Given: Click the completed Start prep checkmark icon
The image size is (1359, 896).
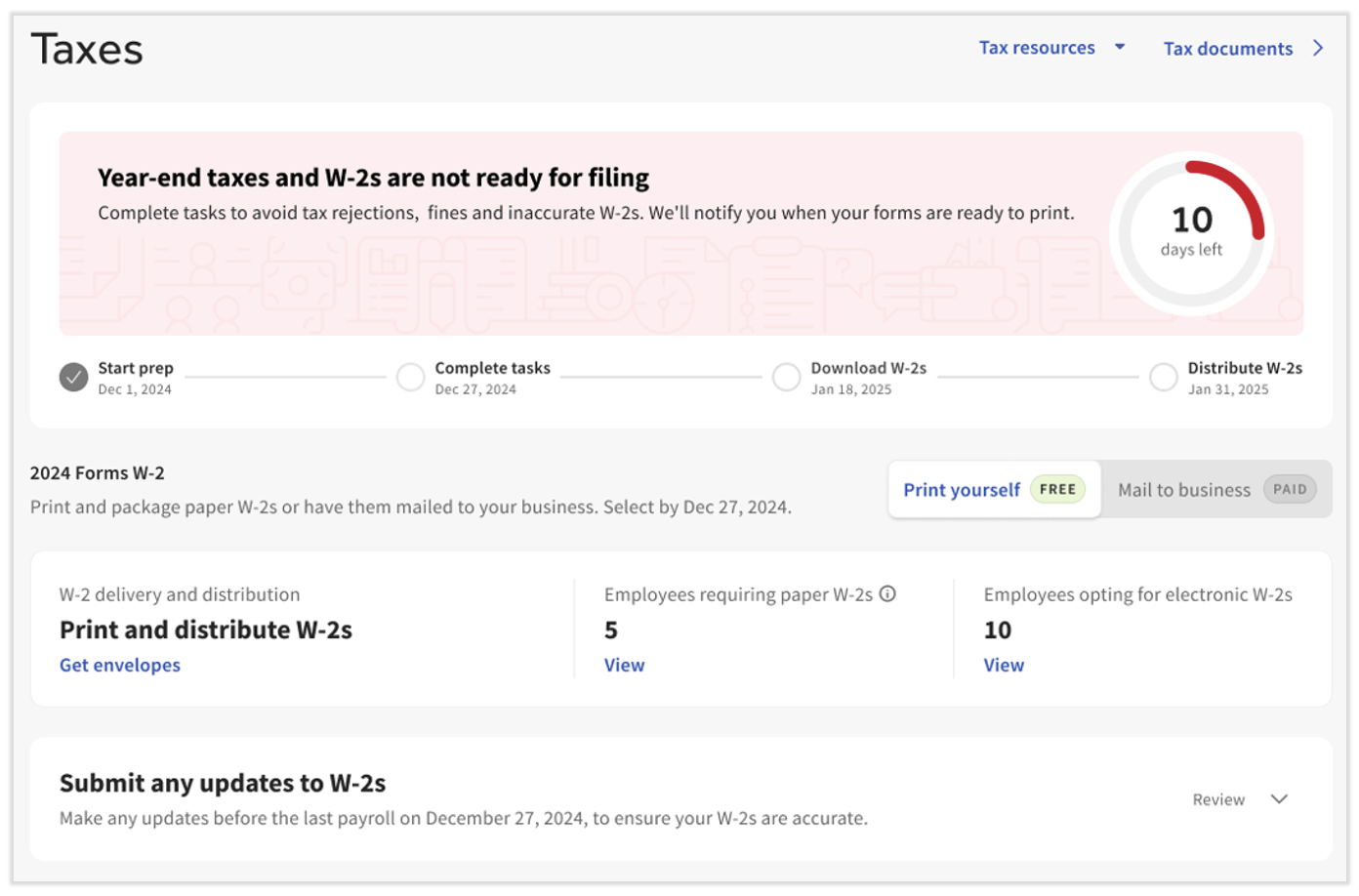Looking at the screenshot, I should coord(72,377).
